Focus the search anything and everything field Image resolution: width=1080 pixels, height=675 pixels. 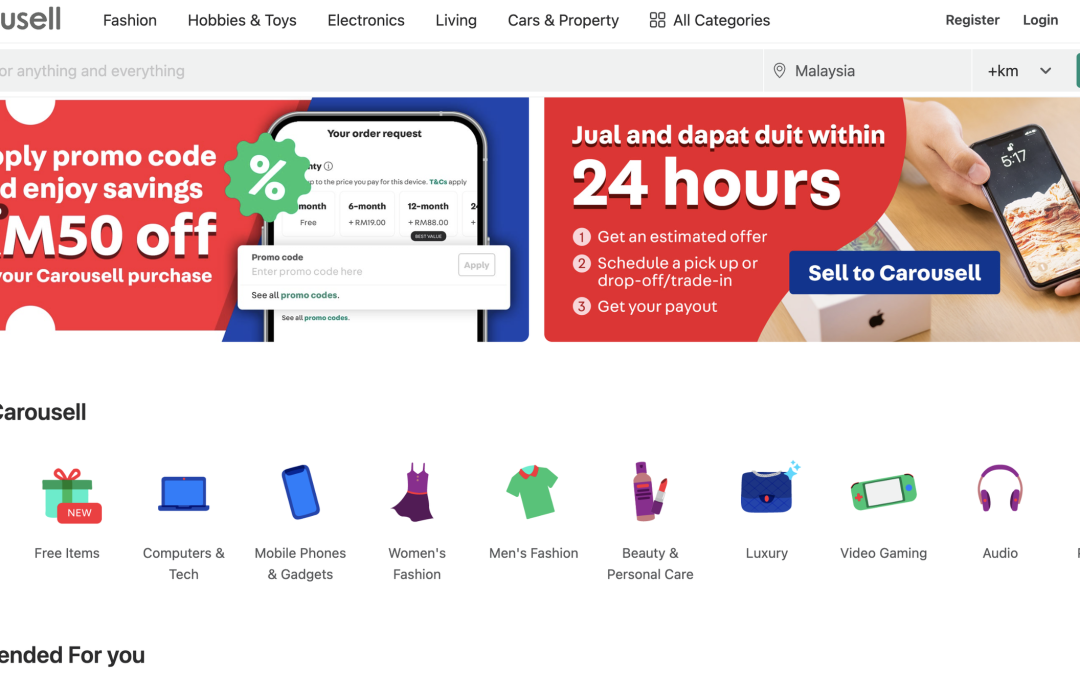click(x=381, y=70)
